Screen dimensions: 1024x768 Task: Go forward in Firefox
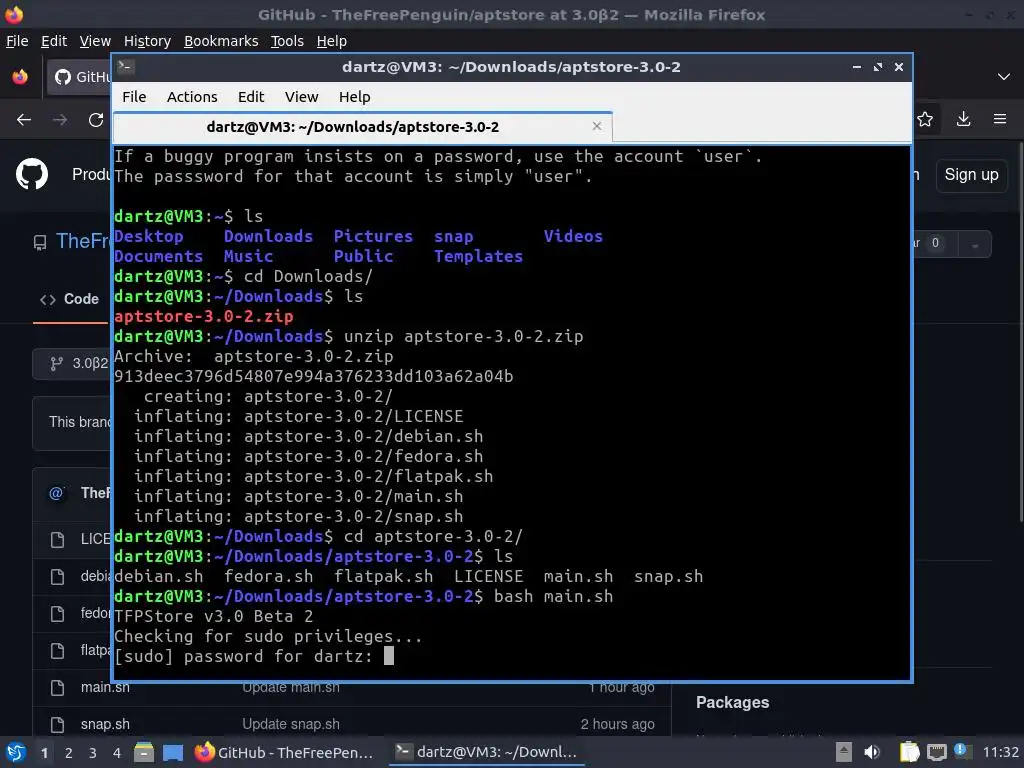(x=59, y=120)
